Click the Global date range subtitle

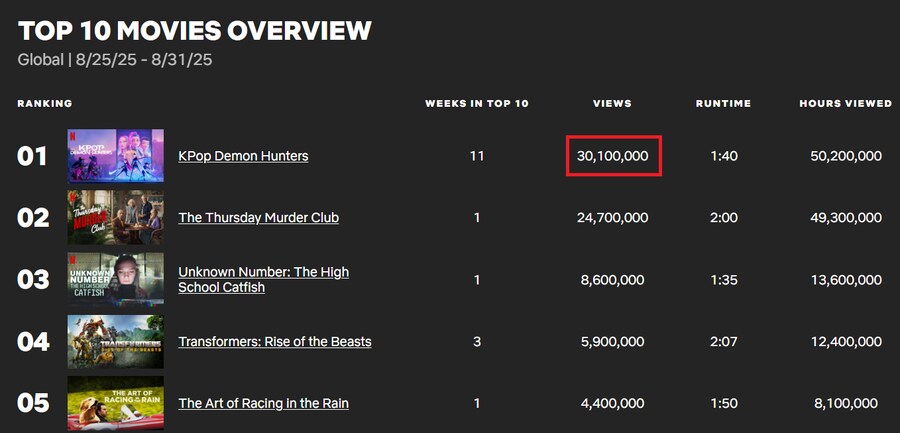pyautogui.click(x=115, y=60)
